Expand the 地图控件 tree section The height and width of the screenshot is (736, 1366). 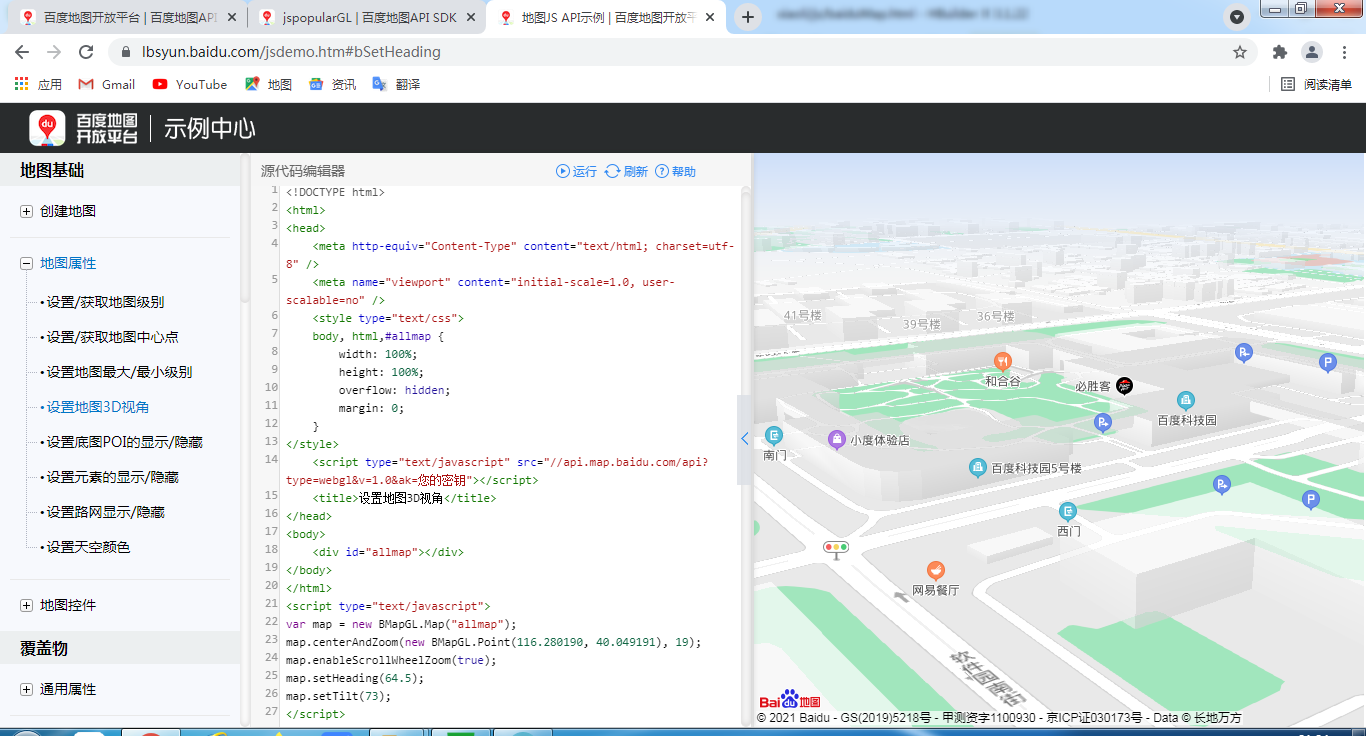(27, 605)
